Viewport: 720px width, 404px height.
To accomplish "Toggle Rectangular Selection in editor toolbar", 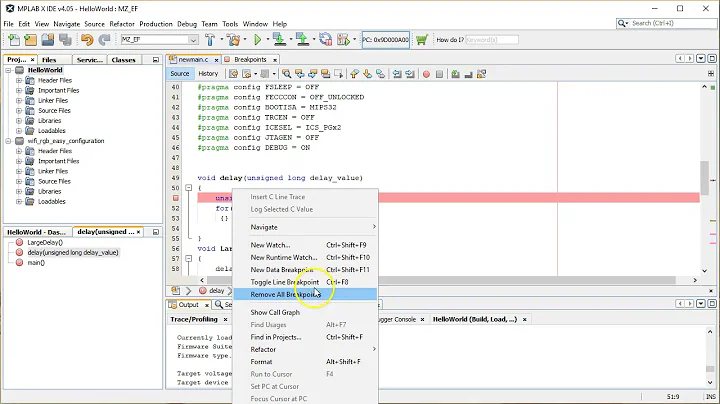I will pos(338,74).
